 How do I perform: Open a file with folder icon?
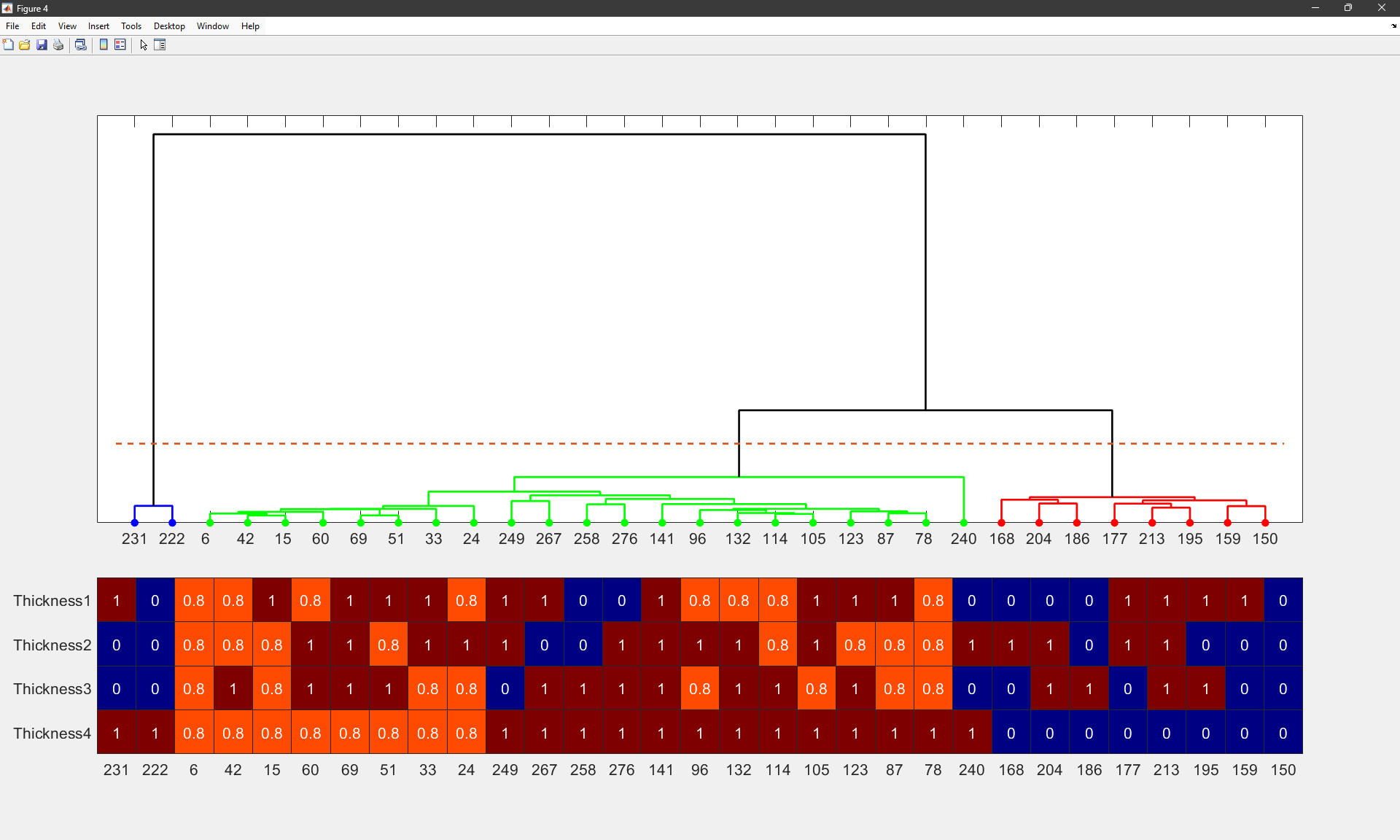25,45
